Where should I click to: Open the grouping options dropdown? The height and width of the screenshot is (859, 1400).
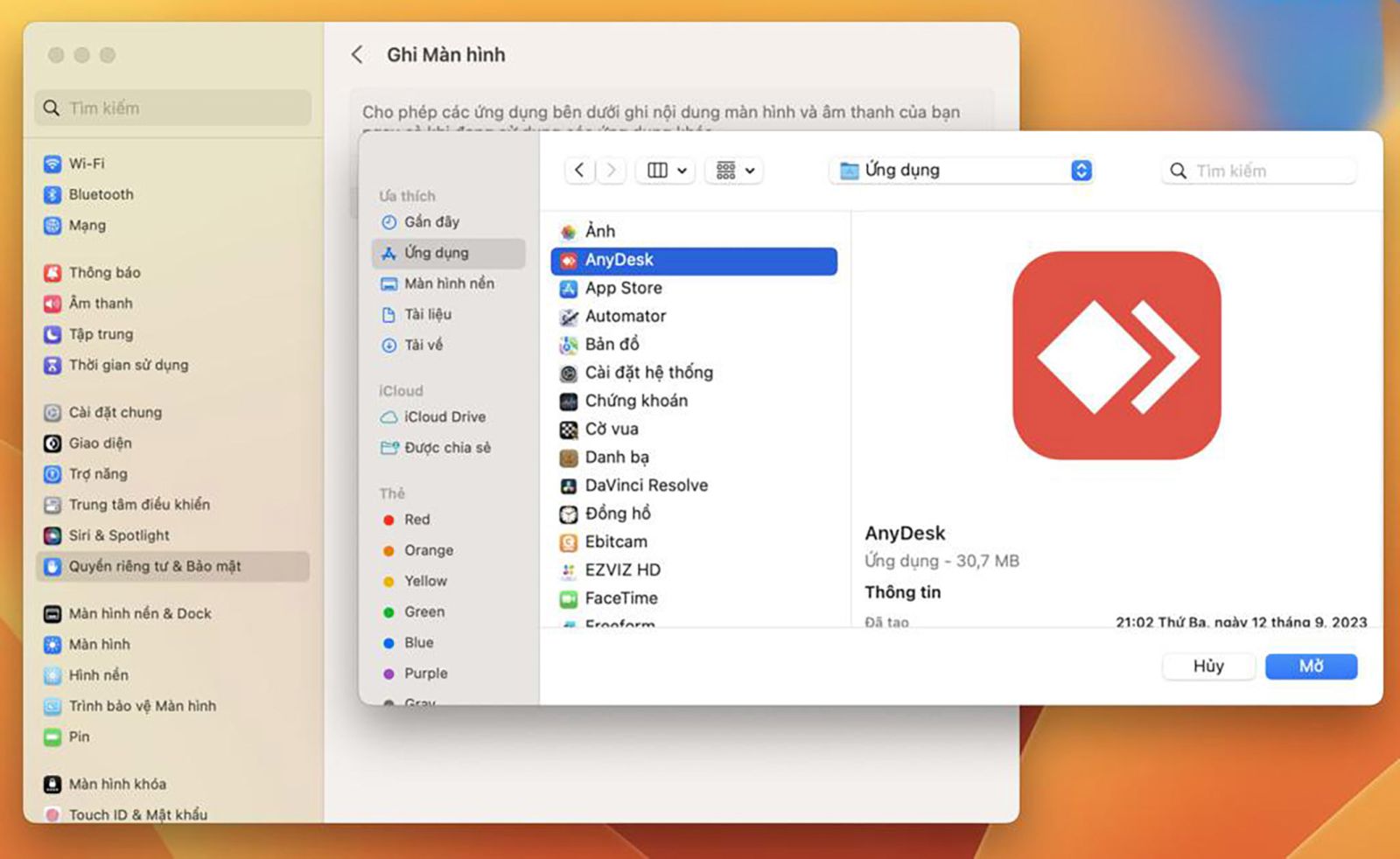[734, 171]
